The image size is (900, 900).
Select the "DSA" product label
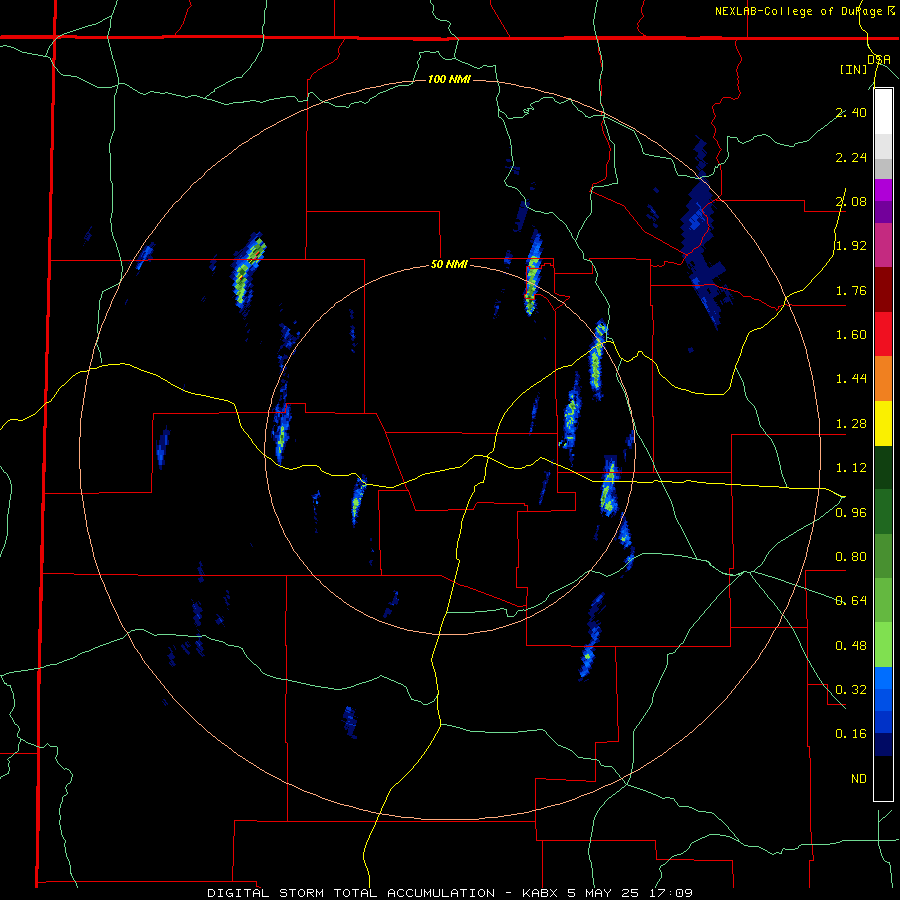tap(879, 60)
